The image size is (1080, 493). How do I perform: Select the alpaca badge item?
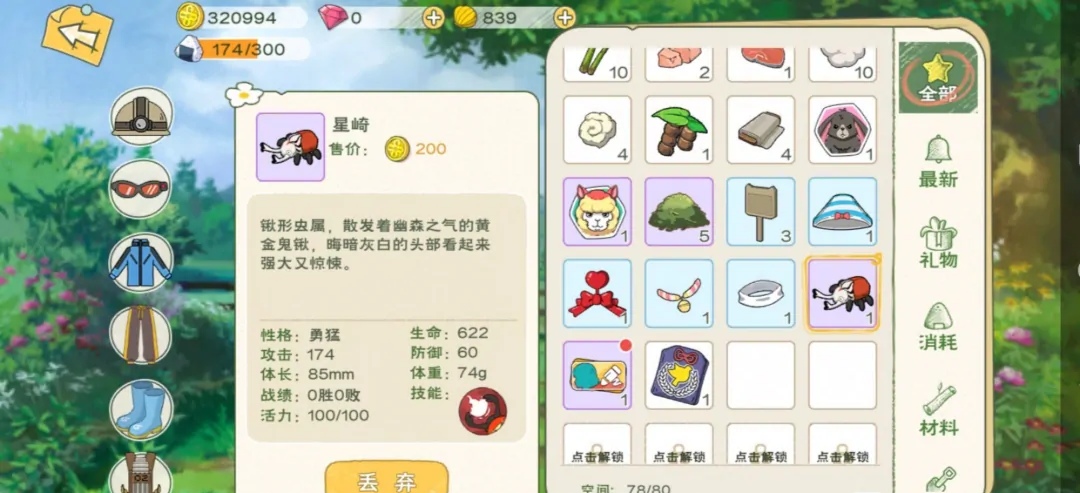tap(597, 211)
